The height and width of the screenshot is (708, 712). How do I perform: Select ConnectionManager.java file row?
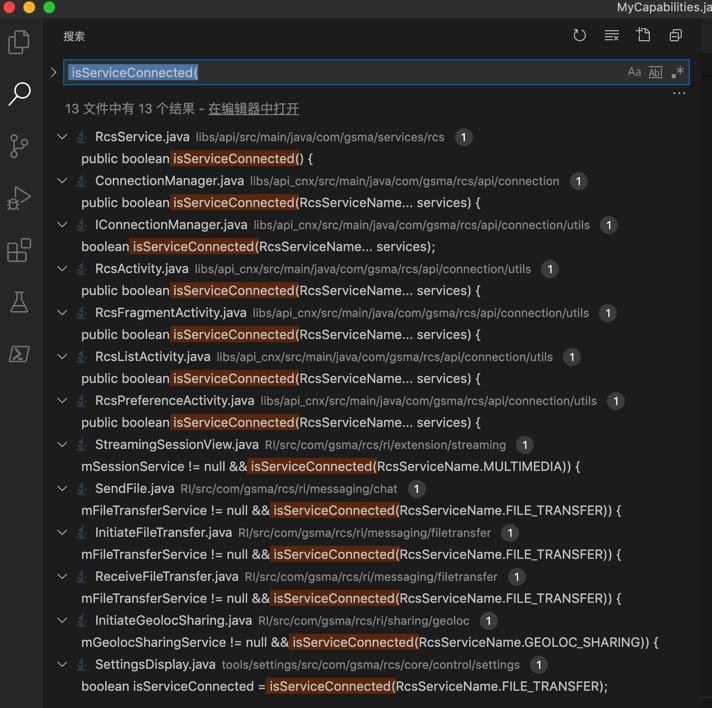click(x=372, y=181)
